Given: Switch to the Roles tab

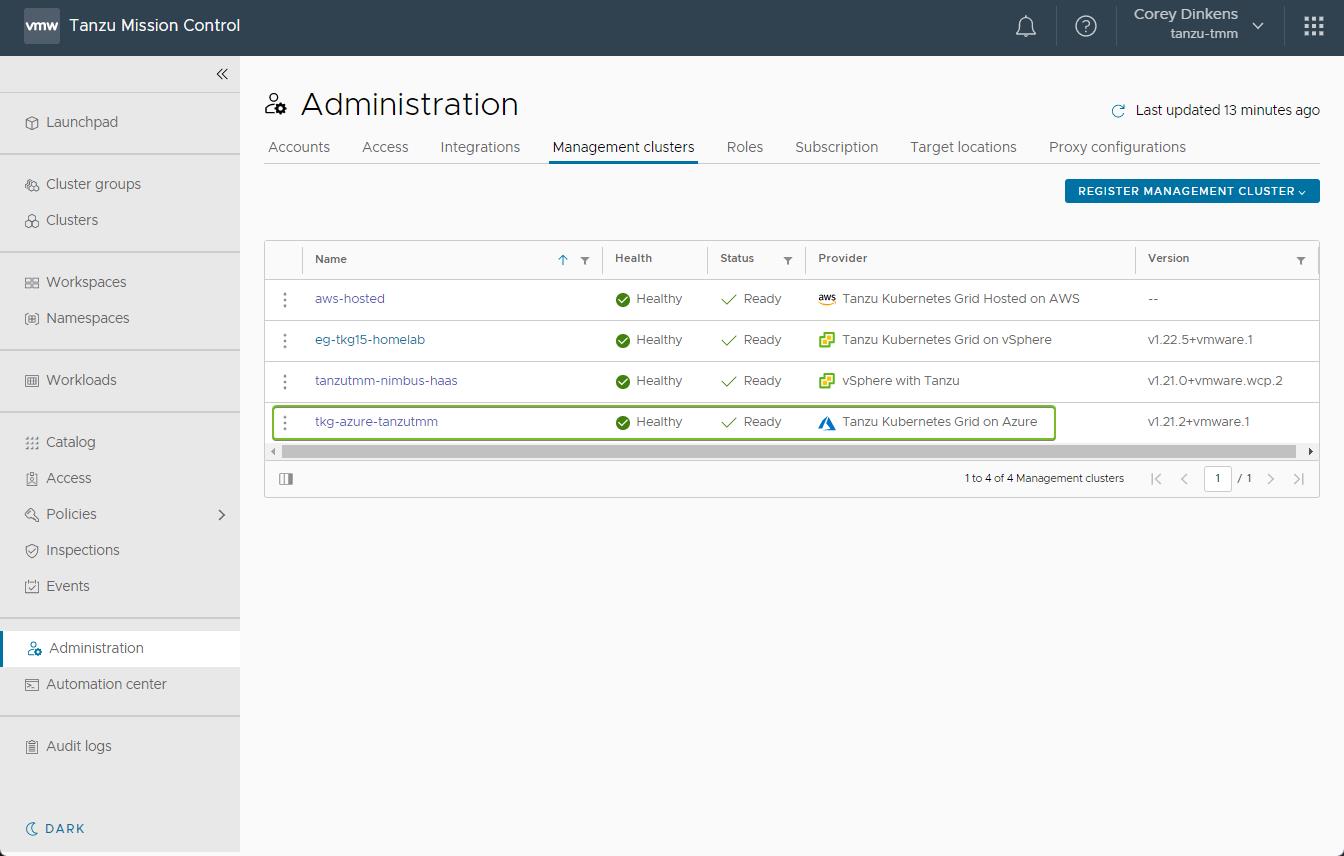Looking at the screenshot, I should point(745,147).
